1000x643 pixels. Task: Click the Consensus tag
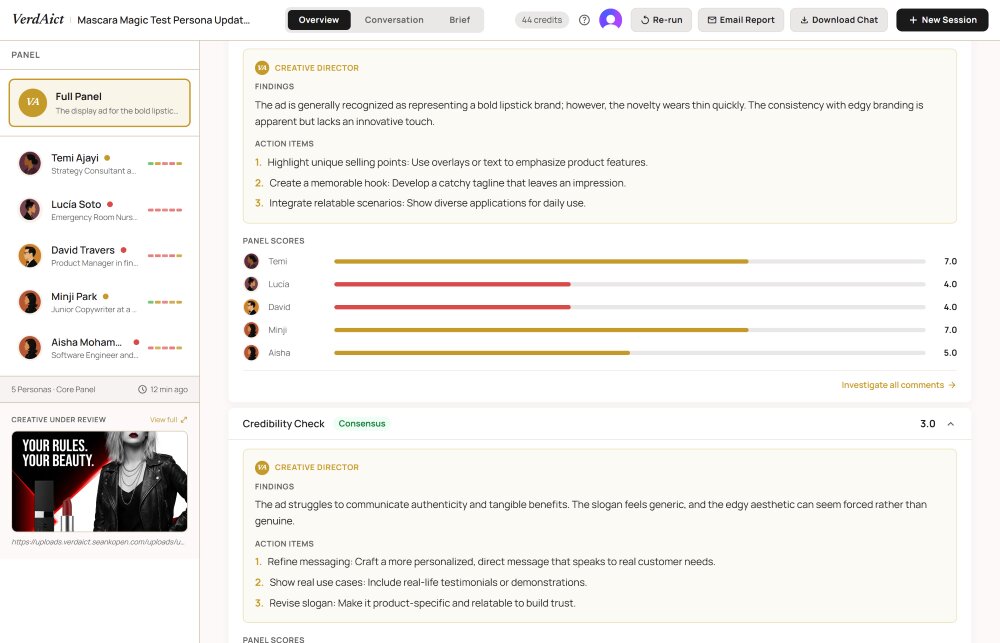(x=362, y=424)
